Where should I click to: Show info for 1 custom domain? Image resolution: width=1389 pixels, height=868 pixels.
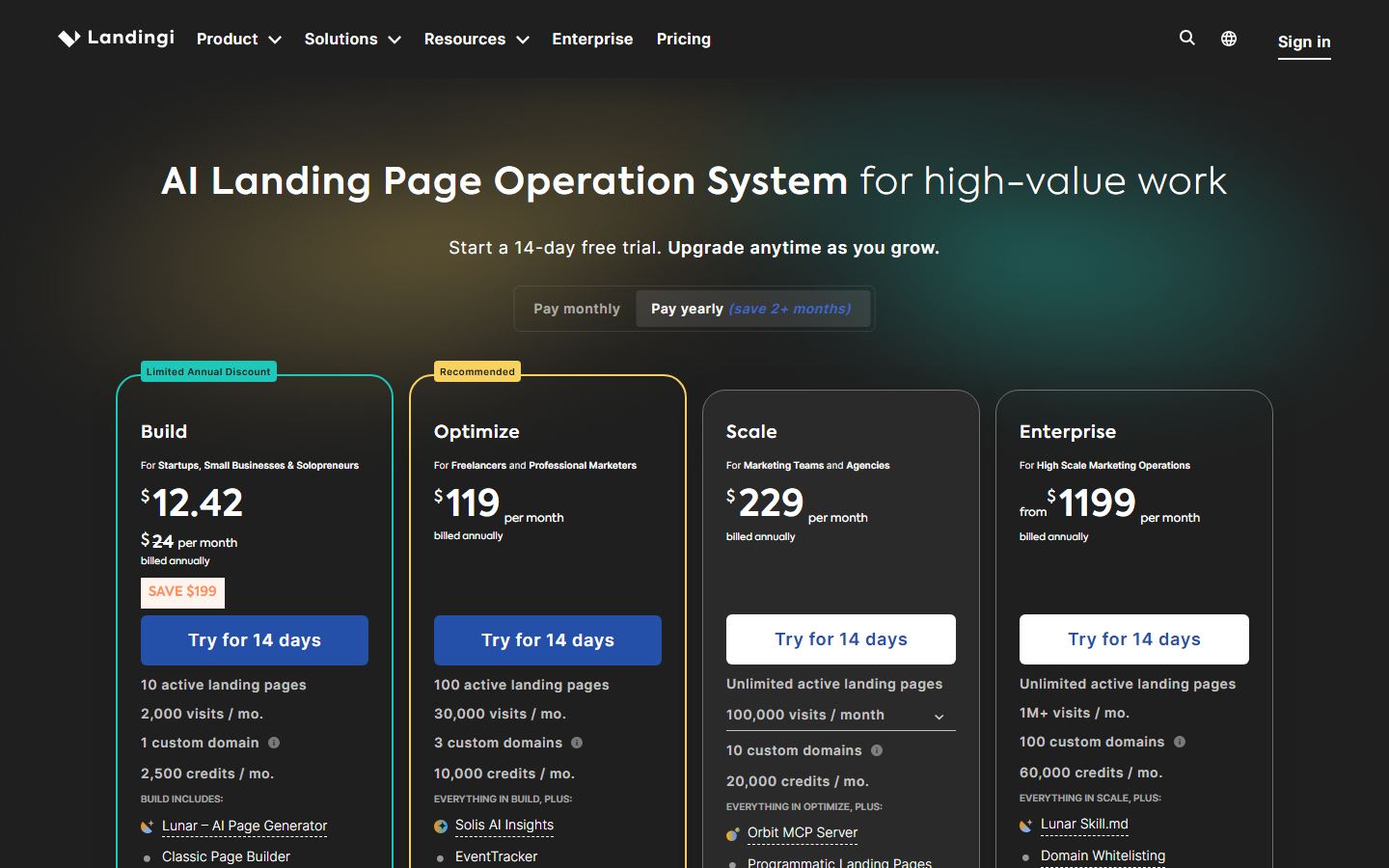tap(274, 743)
